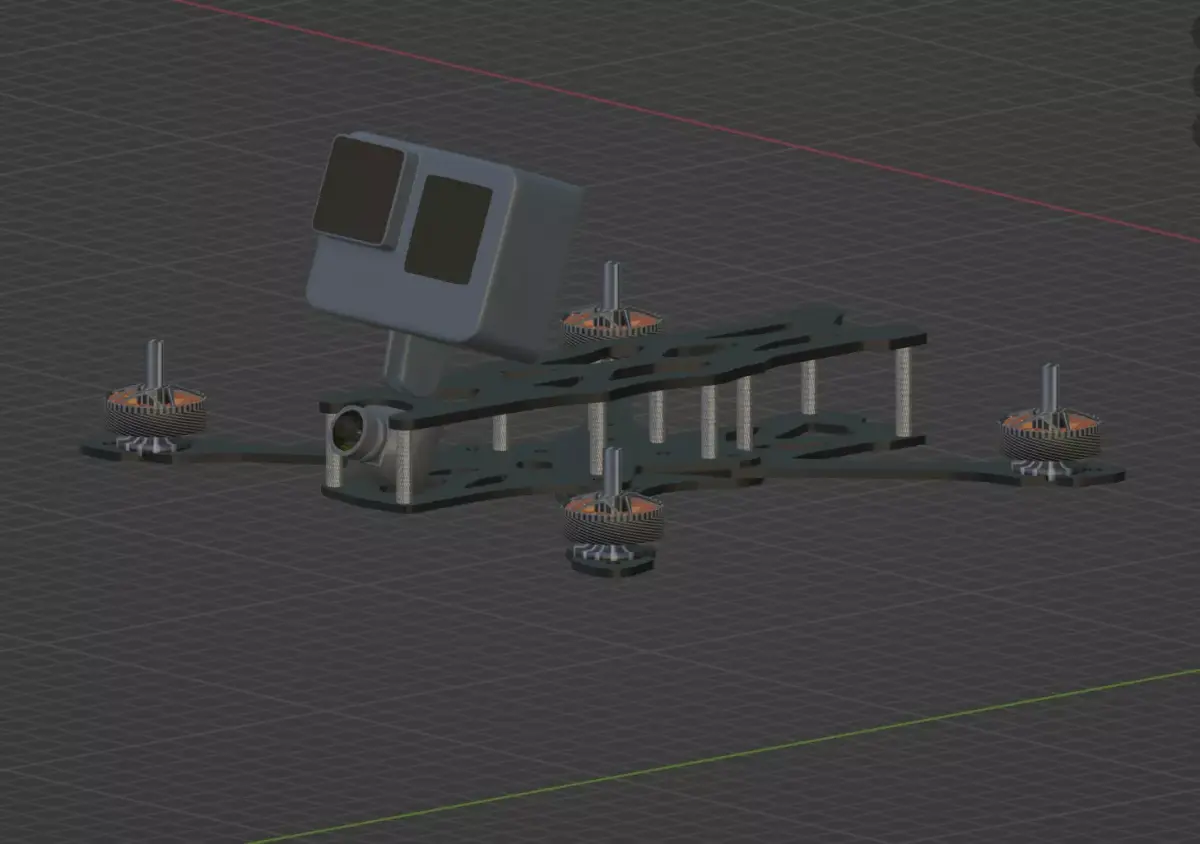
Task: Click the camera mount under the action camera
Action: pos(415,365)
